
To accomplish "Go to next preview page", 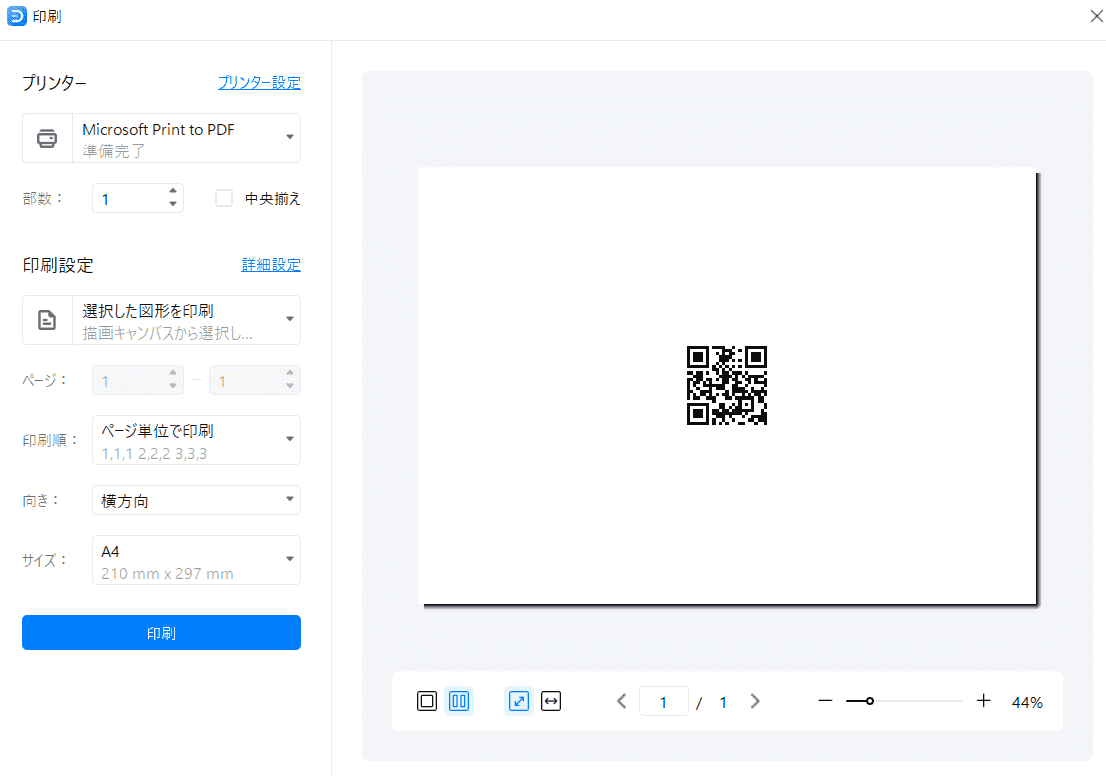I will point(755,701).
